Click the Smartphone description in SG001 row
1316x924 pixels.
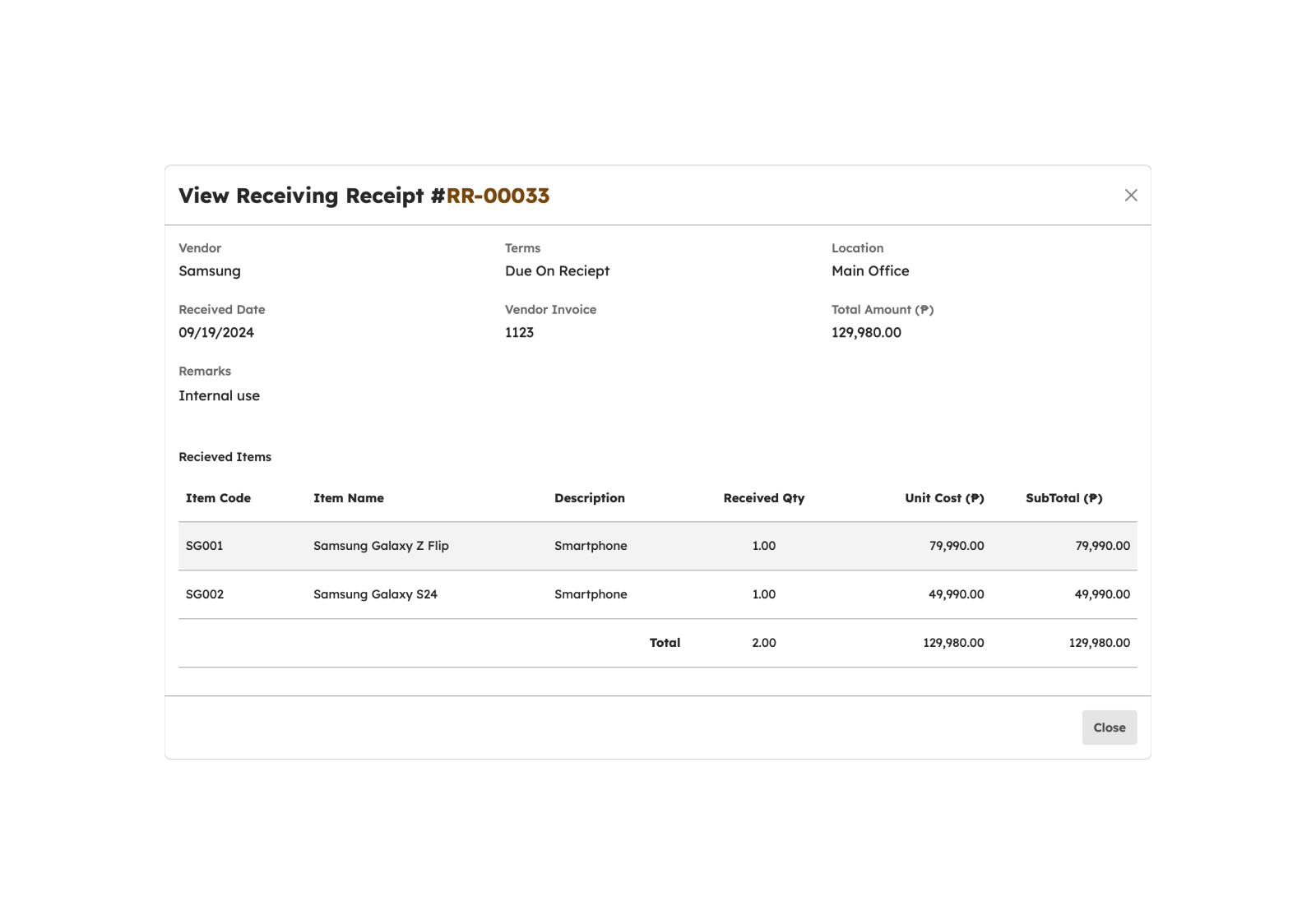coord(591,546)
